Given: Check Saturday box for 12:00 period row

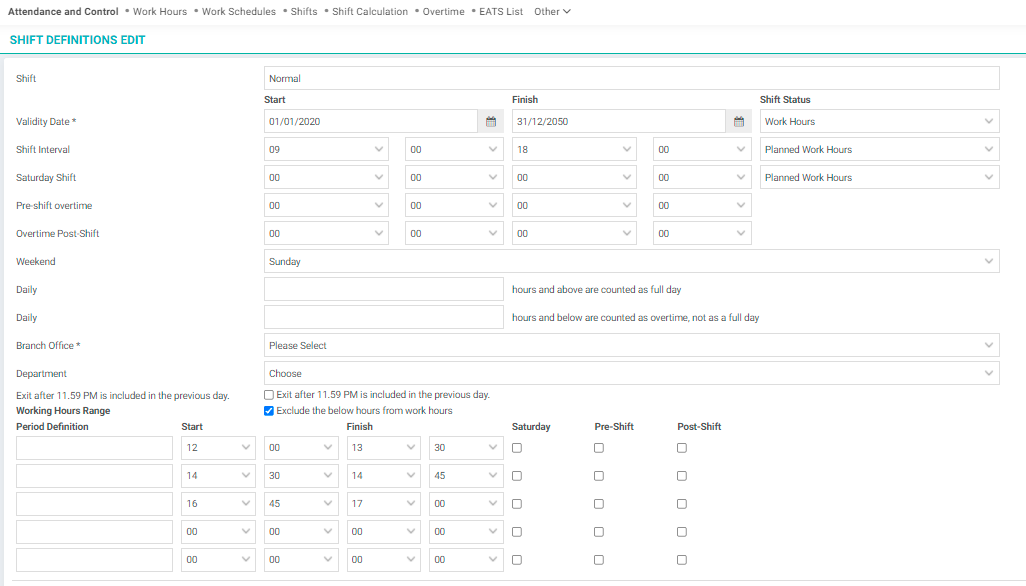Looking at the screenshot, I should coord(517,448).
